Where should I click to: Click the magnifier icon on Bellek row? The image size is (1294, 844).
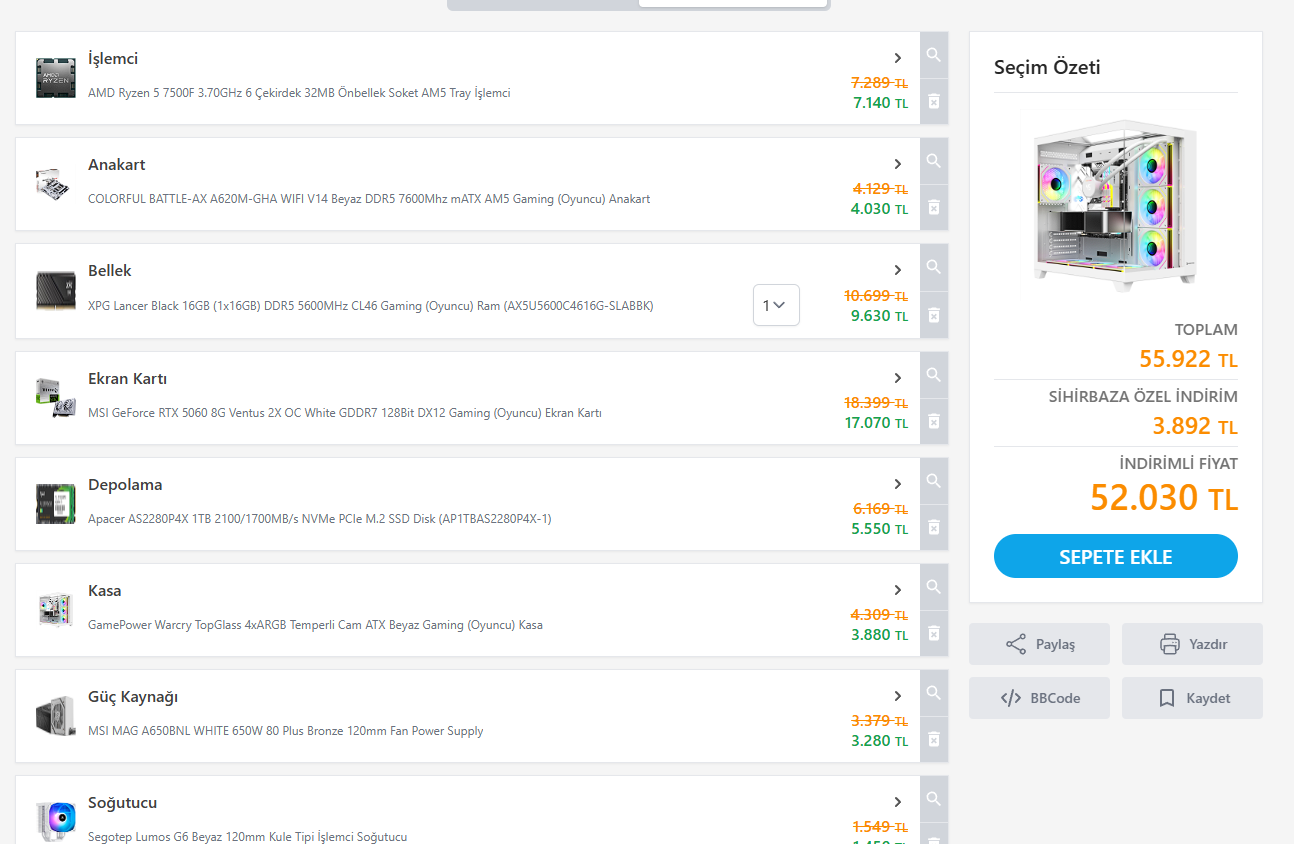click(934, 268)
